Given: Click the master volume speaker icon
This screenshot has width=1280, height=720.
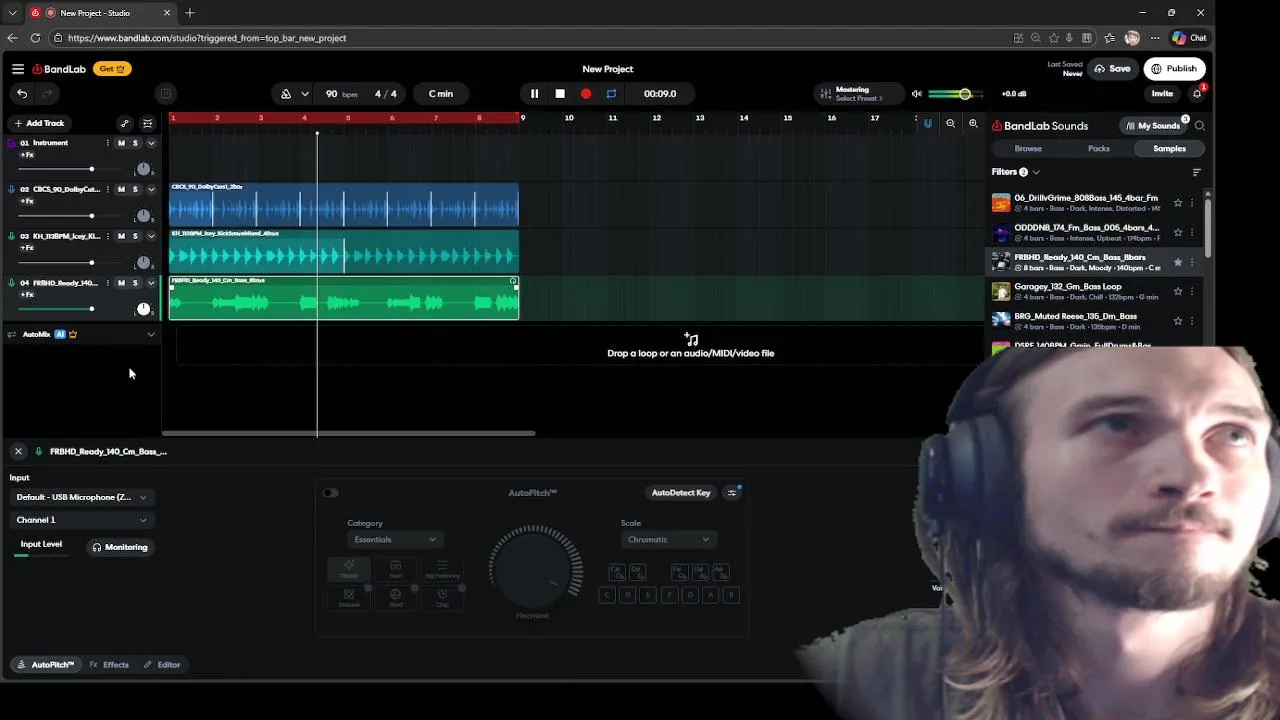Looking at the screenshot, I should coord(916,94).
